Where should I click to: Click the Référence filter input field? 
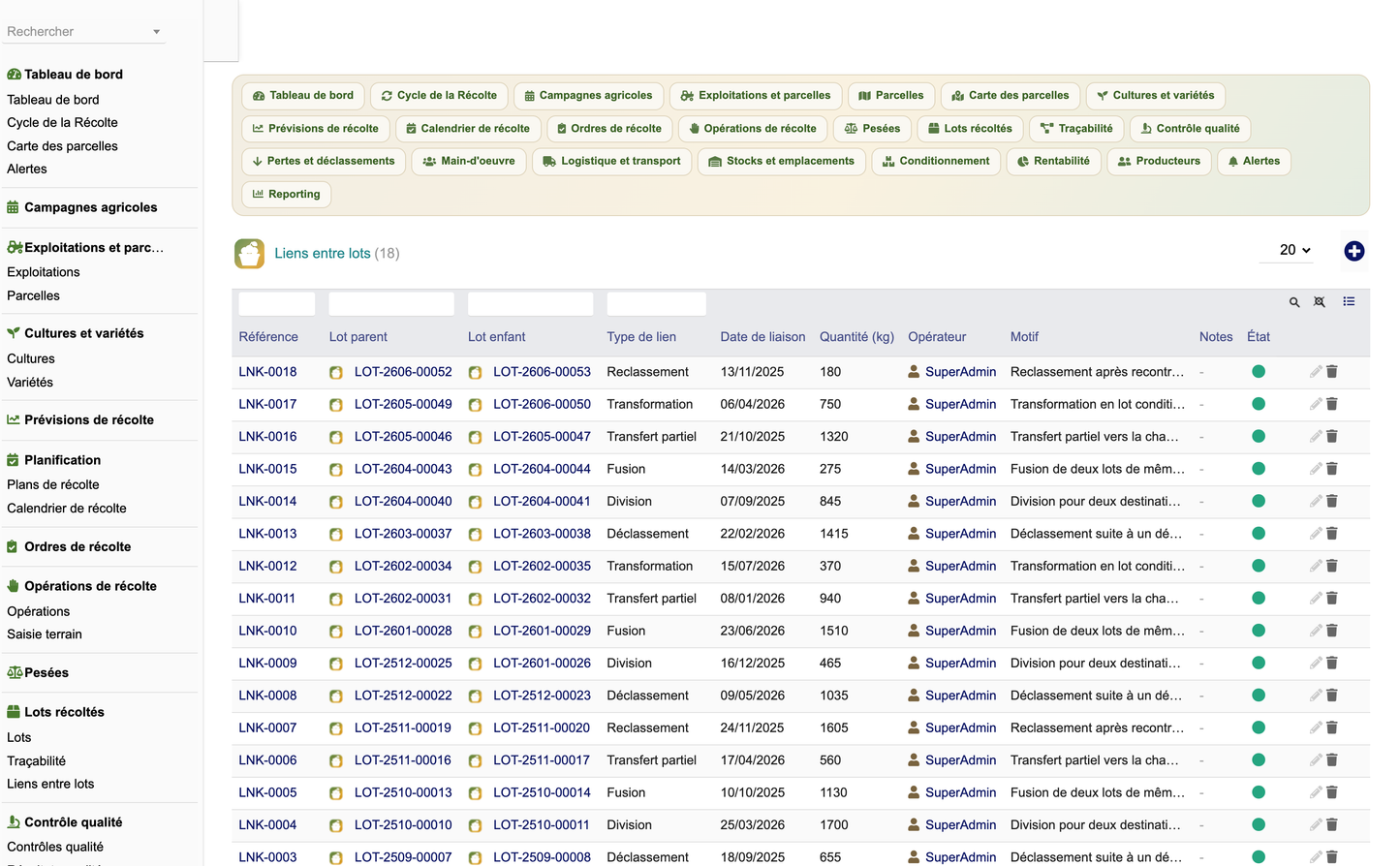pos(277,303)
